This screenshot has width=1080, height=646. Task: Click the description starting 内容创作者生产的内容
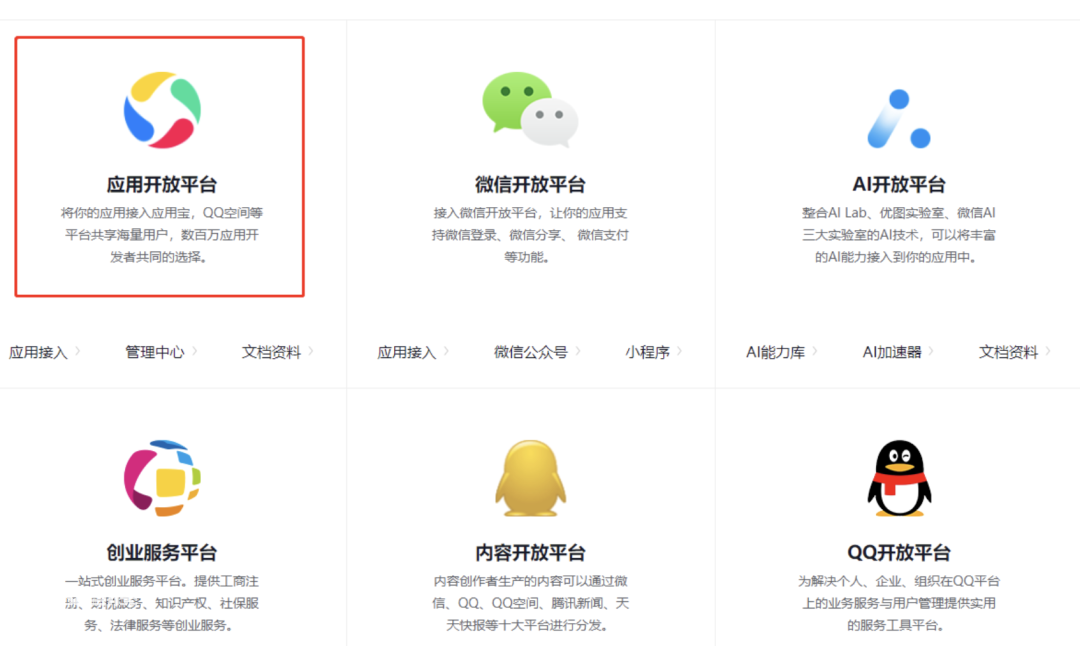coord(530,603)
